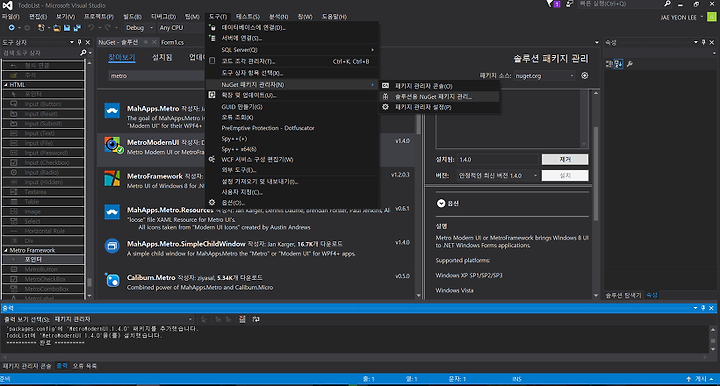Click the metro search input field
This screenshot has height=386, width=720.
click(x=157, y=76)
